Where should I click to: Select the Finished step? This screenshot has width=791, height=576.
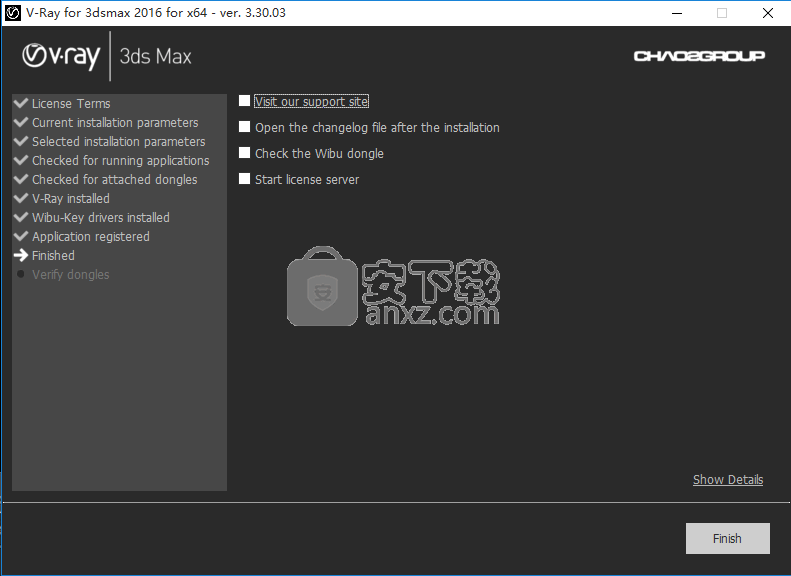coord(53,256)
